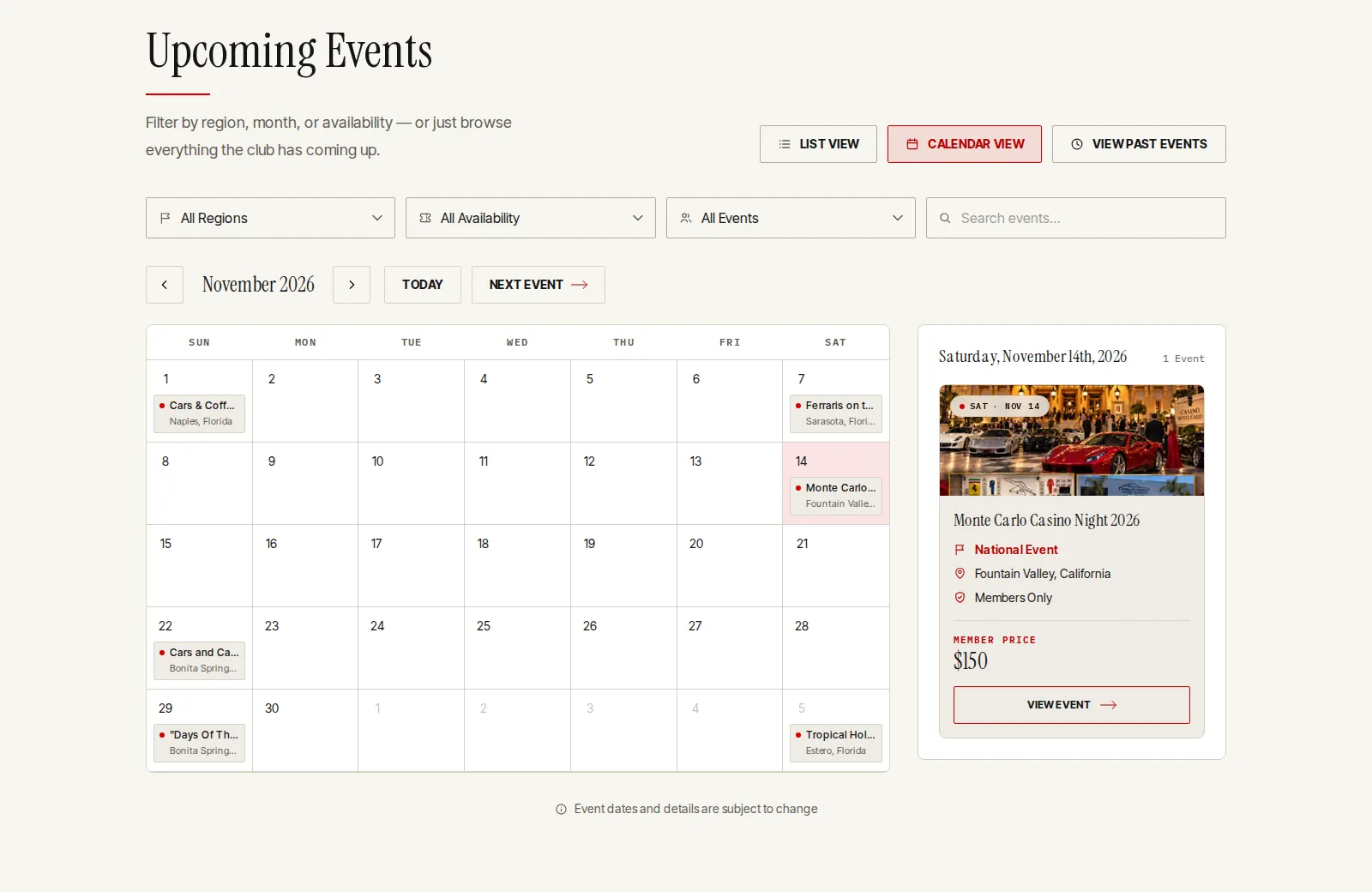Click the location pin icon by Fountain Valley
The image size is (1372, 892).
coord(960,574)
